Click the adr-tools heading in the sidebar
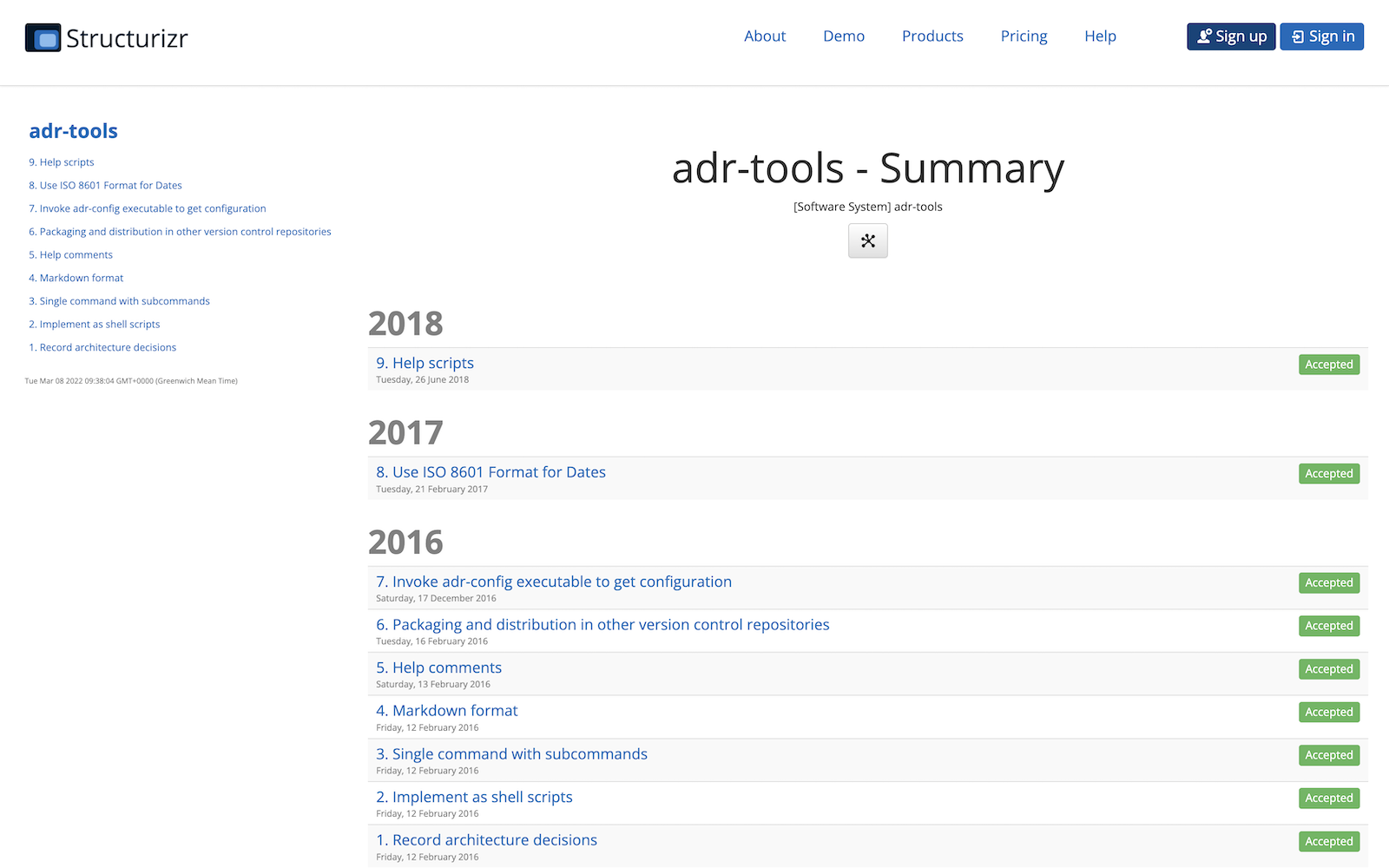 coord(74,130)
